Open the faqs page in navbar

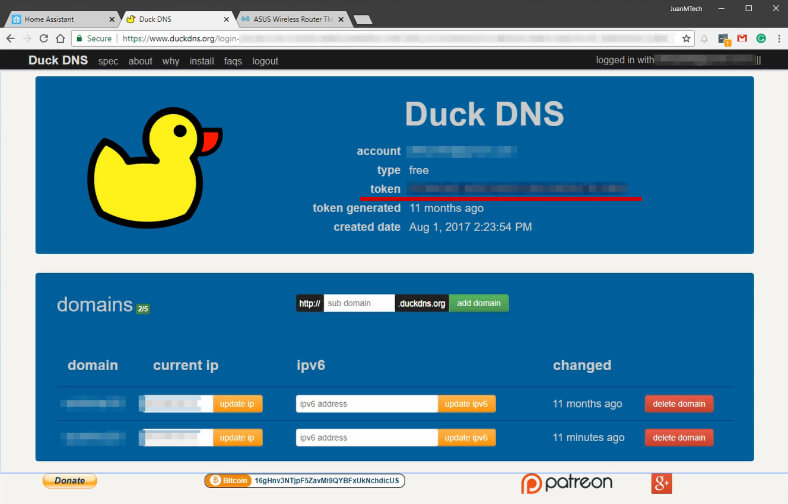point(233,61)
